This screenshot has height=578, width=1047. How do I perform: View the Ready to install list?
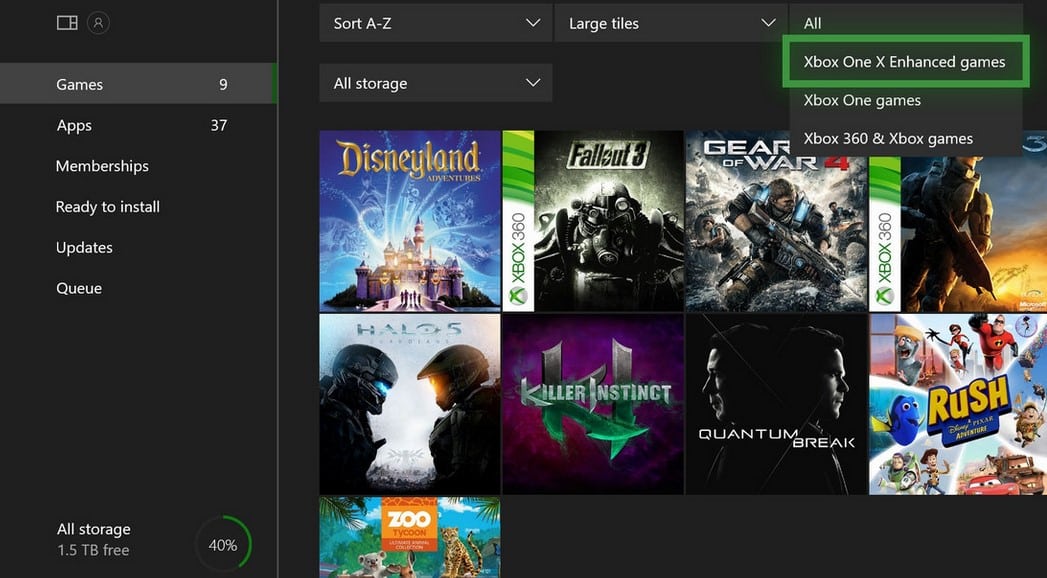click(x=107, y=206)
